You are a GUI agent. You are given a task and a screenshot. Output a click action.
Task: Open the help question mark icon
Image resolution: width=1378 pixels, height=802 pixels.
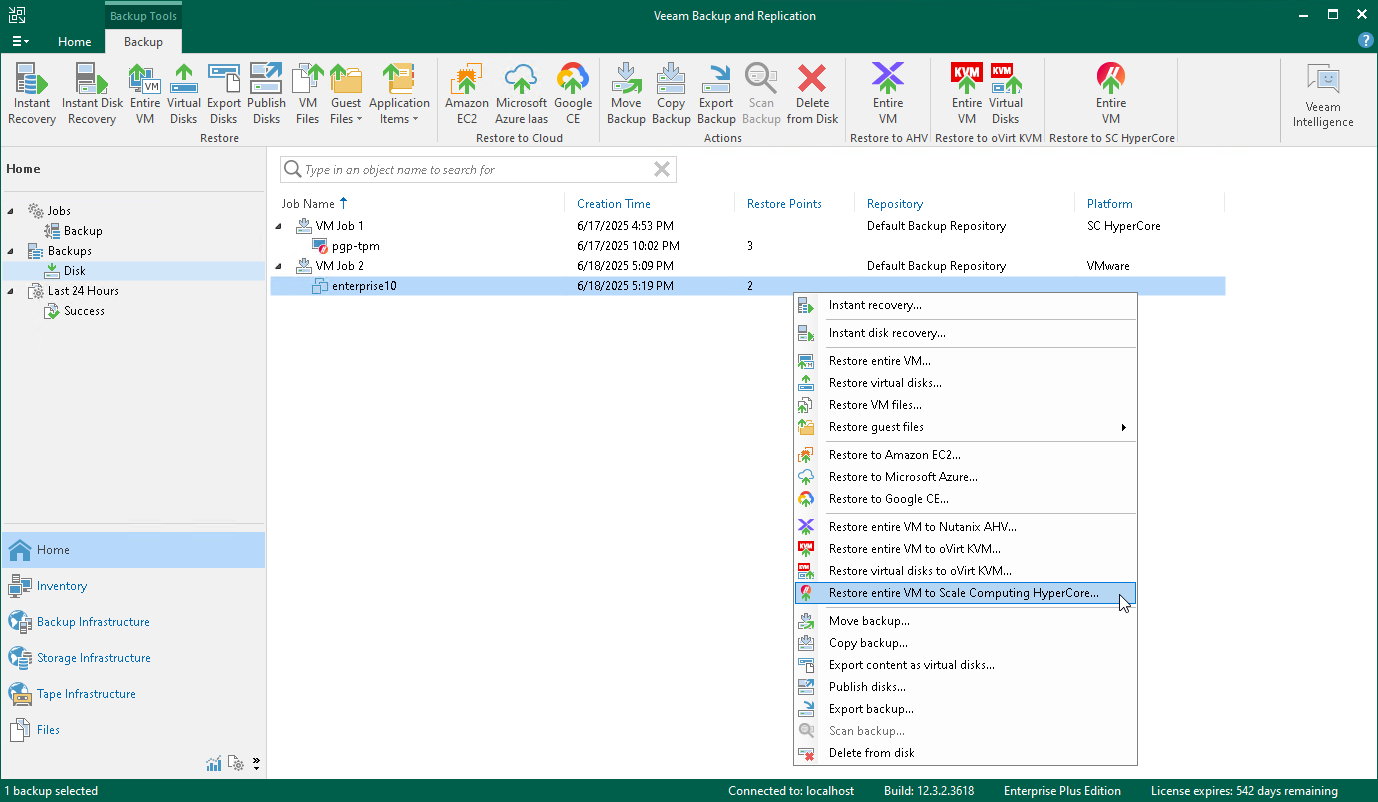click(x=1365, y=41)
